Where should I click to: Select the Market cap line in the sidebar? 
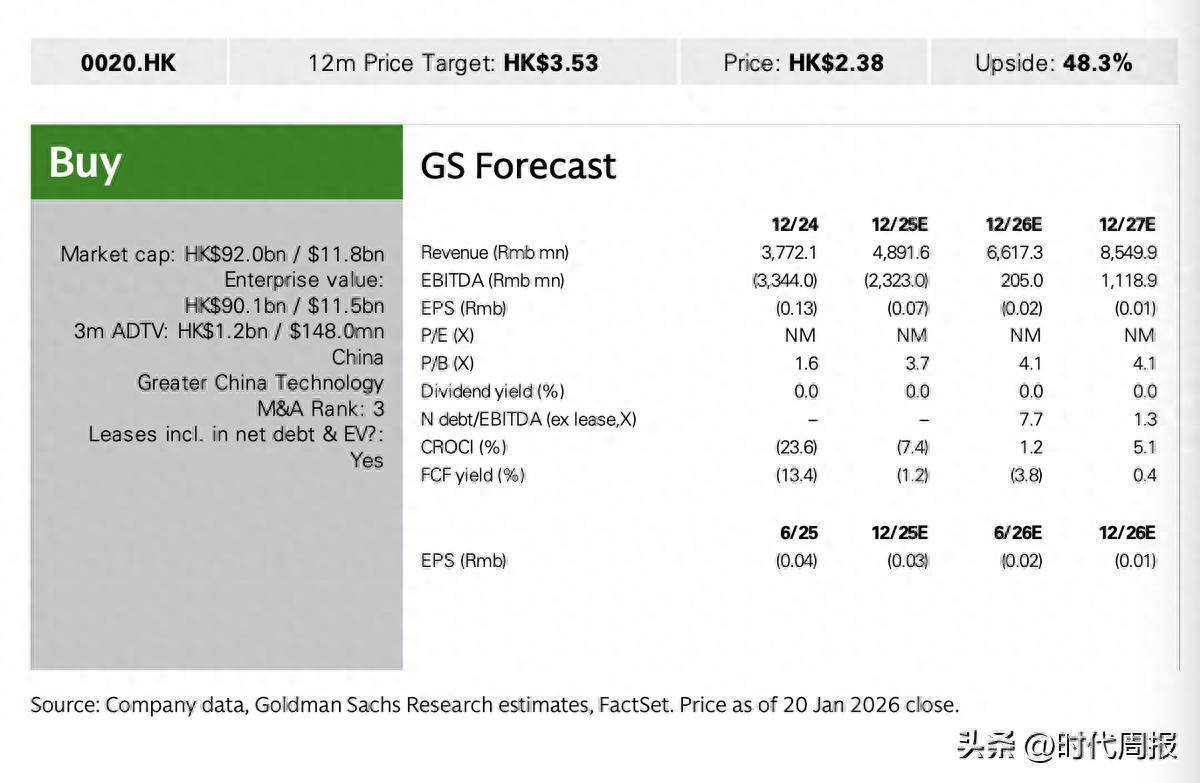222,254
